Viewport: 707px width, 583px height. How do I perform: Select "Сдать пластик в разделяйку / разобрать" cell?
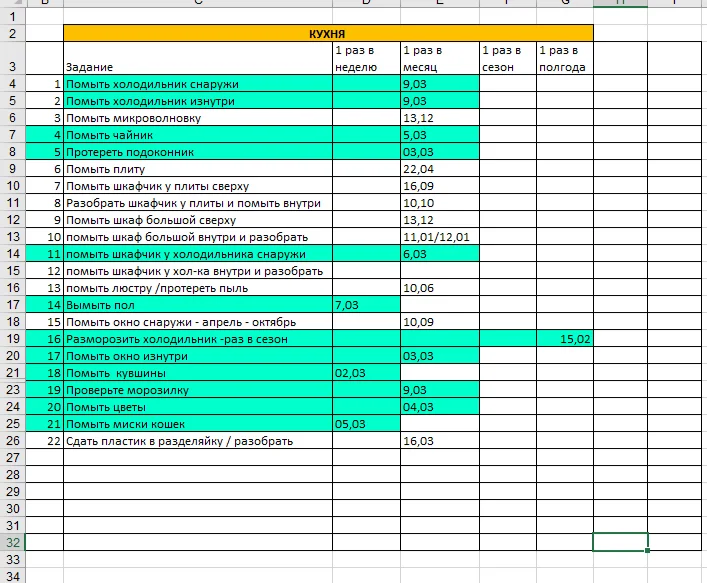click(x=198, y=441)
